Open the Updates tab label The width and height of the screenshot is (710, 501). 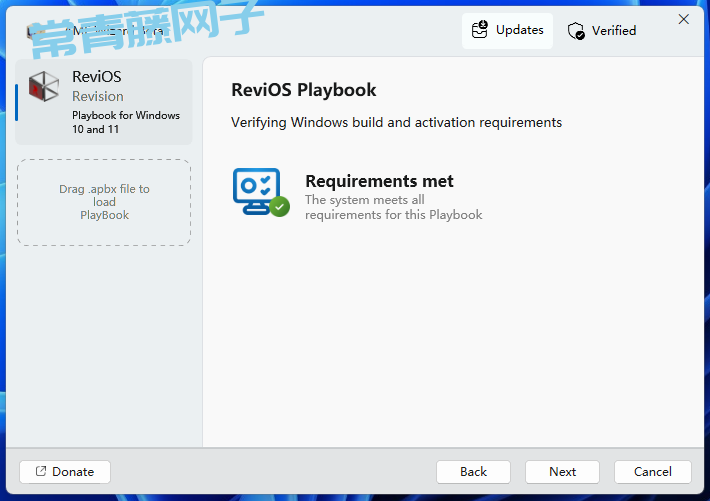pos(520,30)
